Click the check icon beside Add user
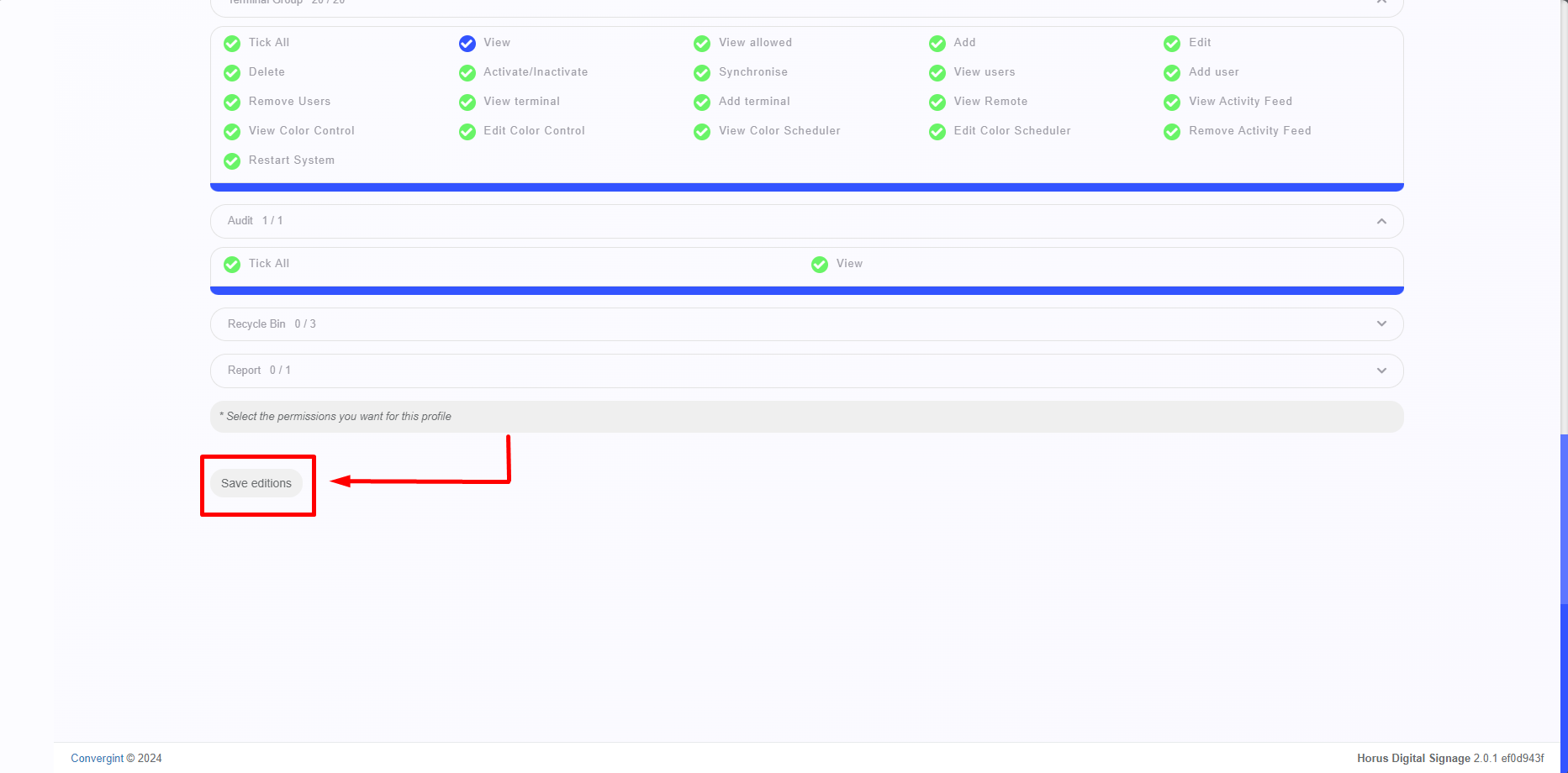 (1172, 73)
